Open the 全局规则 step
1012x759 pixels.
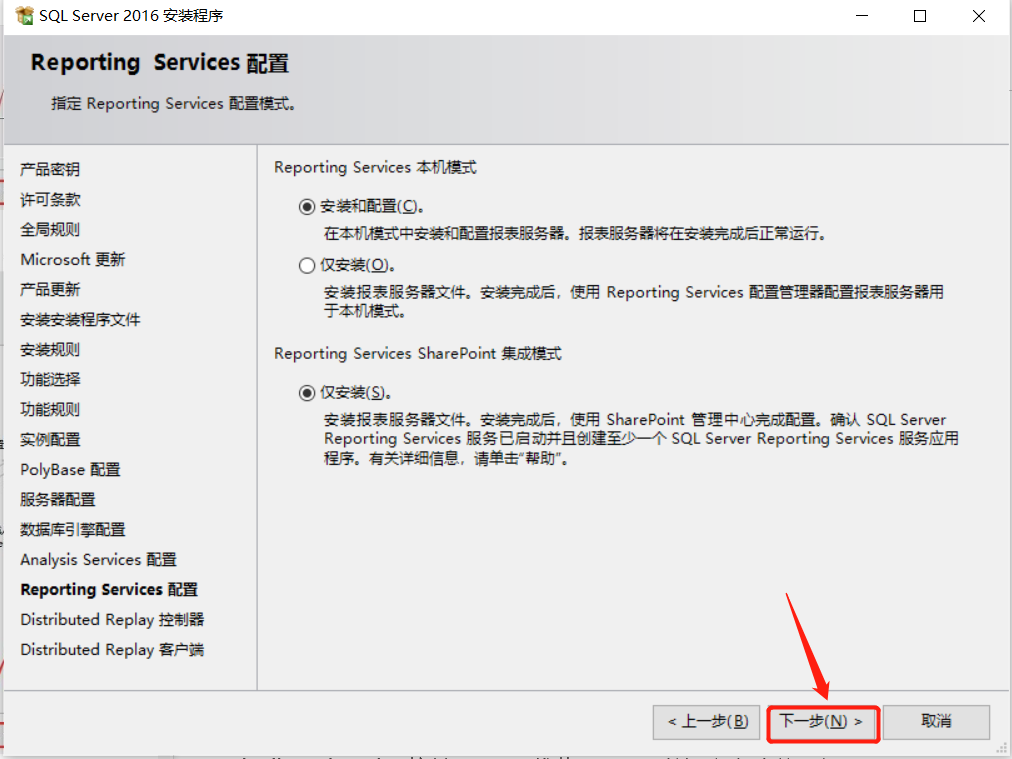pos(46,229)
